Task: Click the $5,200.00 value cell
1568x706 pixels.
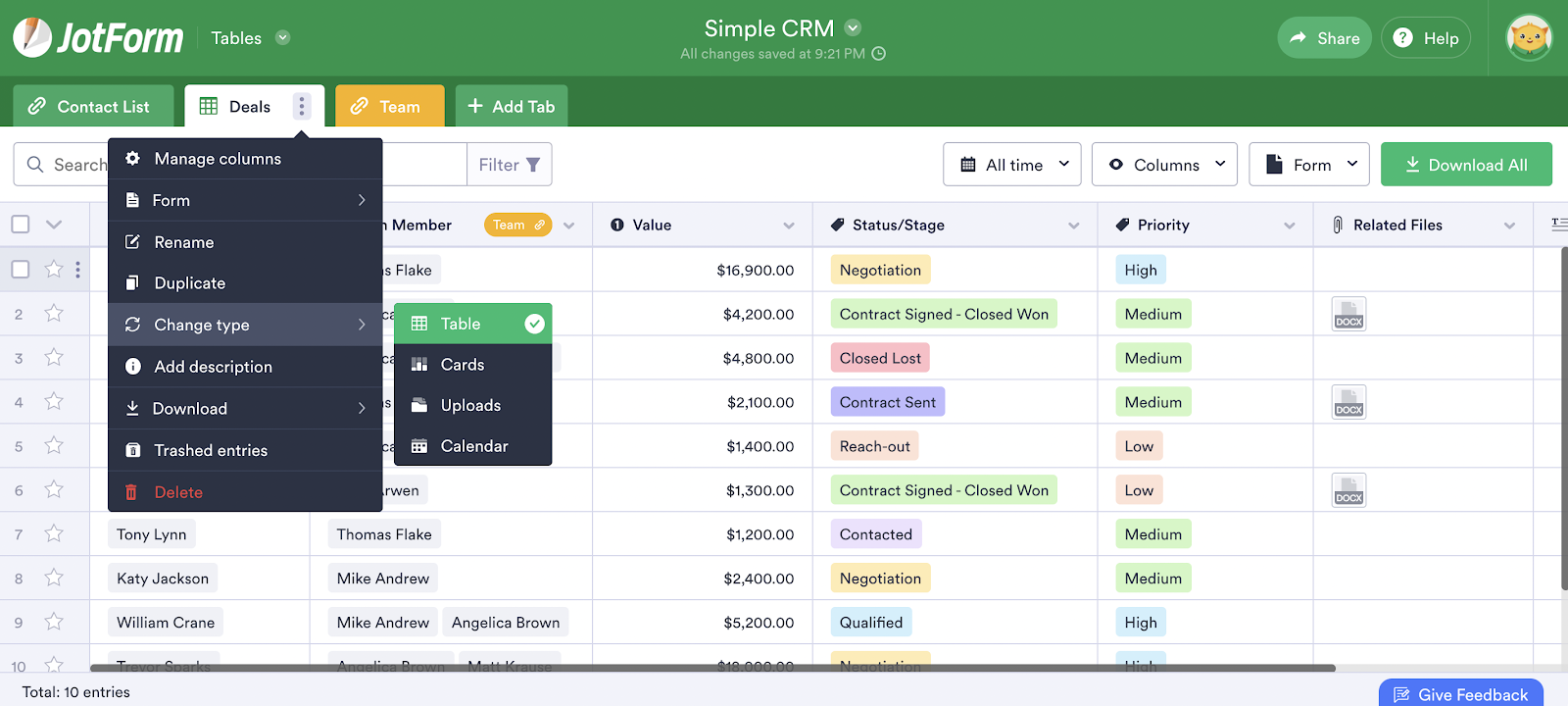Action: [703, 623]
